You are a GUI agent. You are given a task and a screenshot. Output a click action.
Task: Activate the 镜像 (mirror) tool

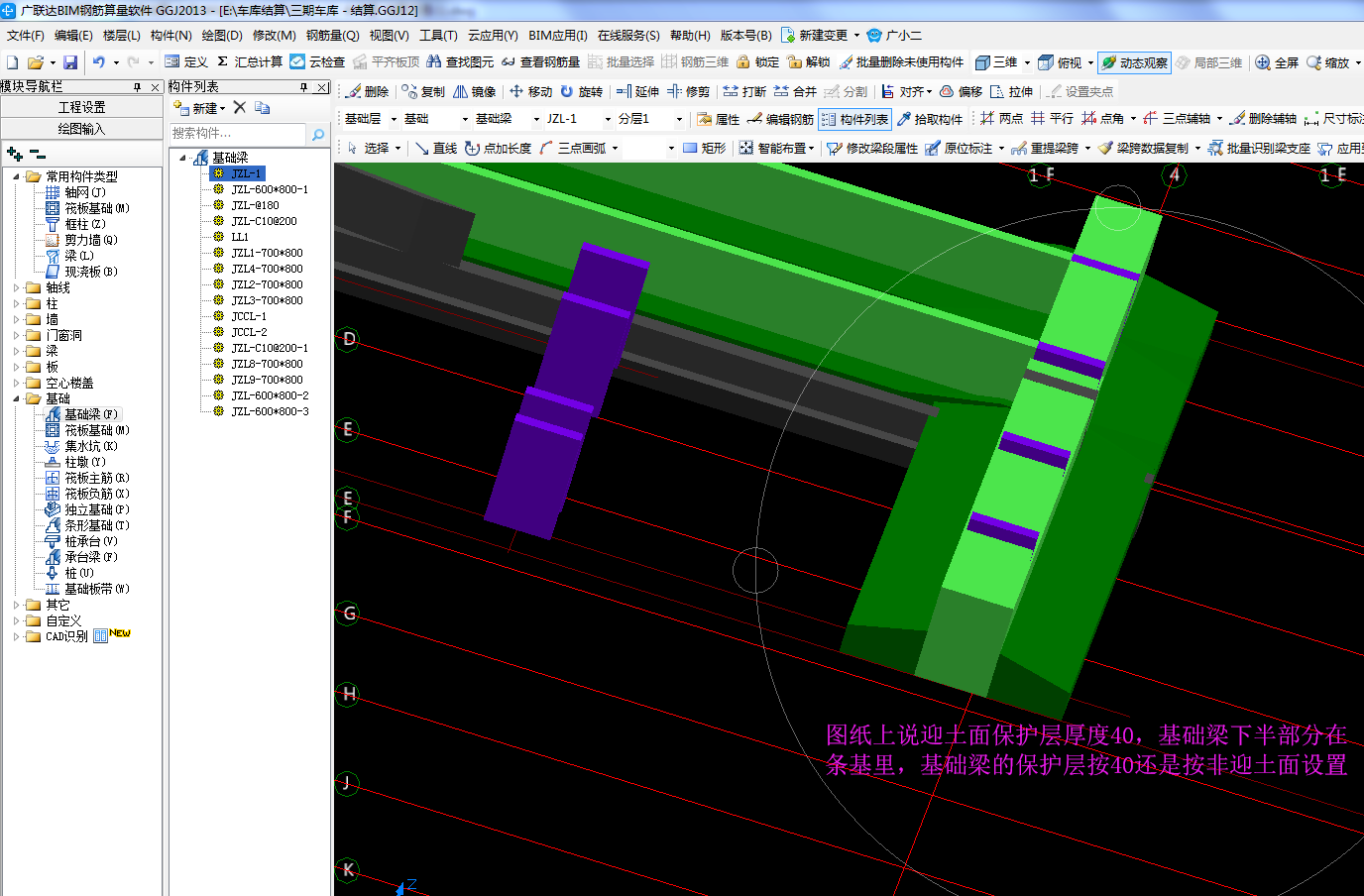click(x=475, y=91)
